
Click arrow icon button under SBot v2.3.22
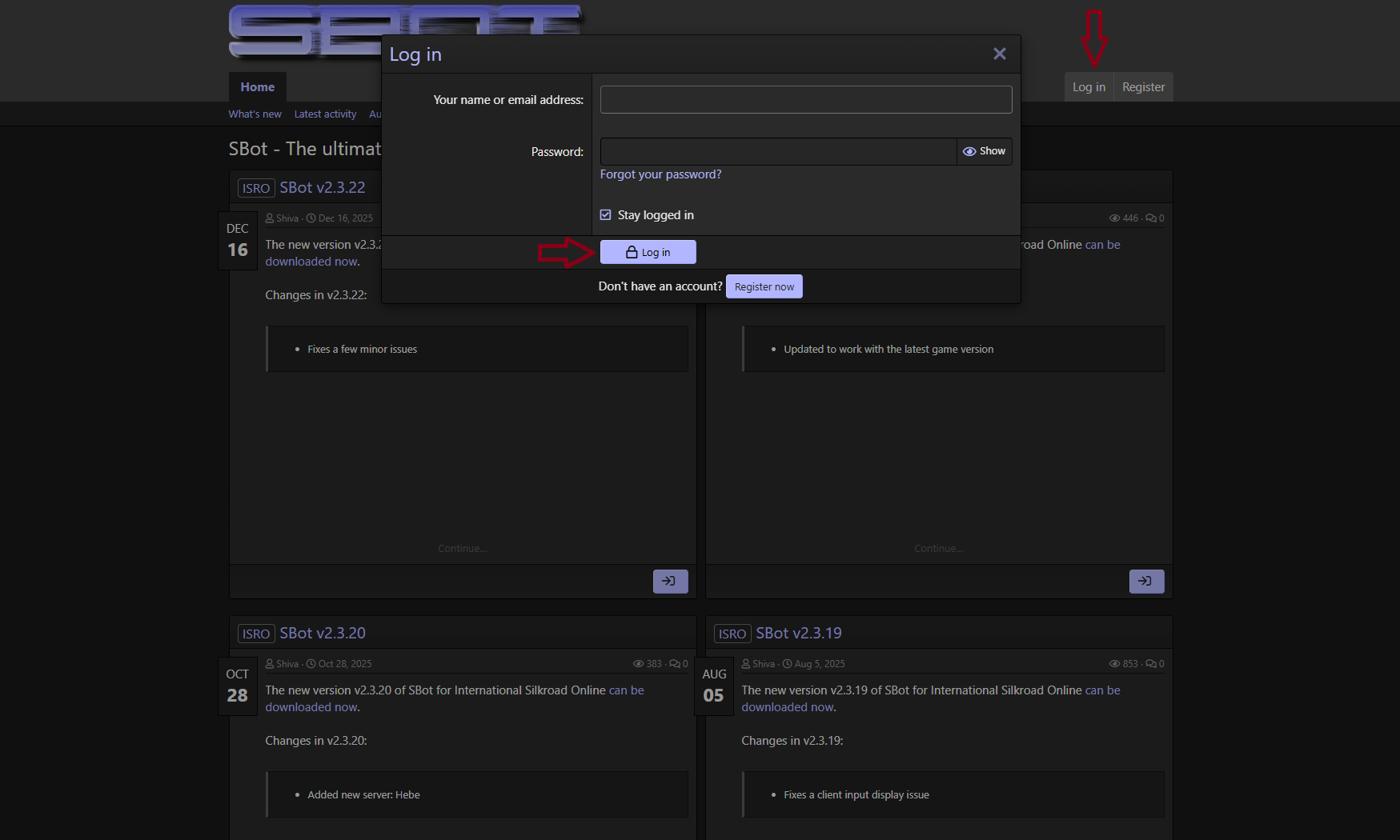(670, 582)
